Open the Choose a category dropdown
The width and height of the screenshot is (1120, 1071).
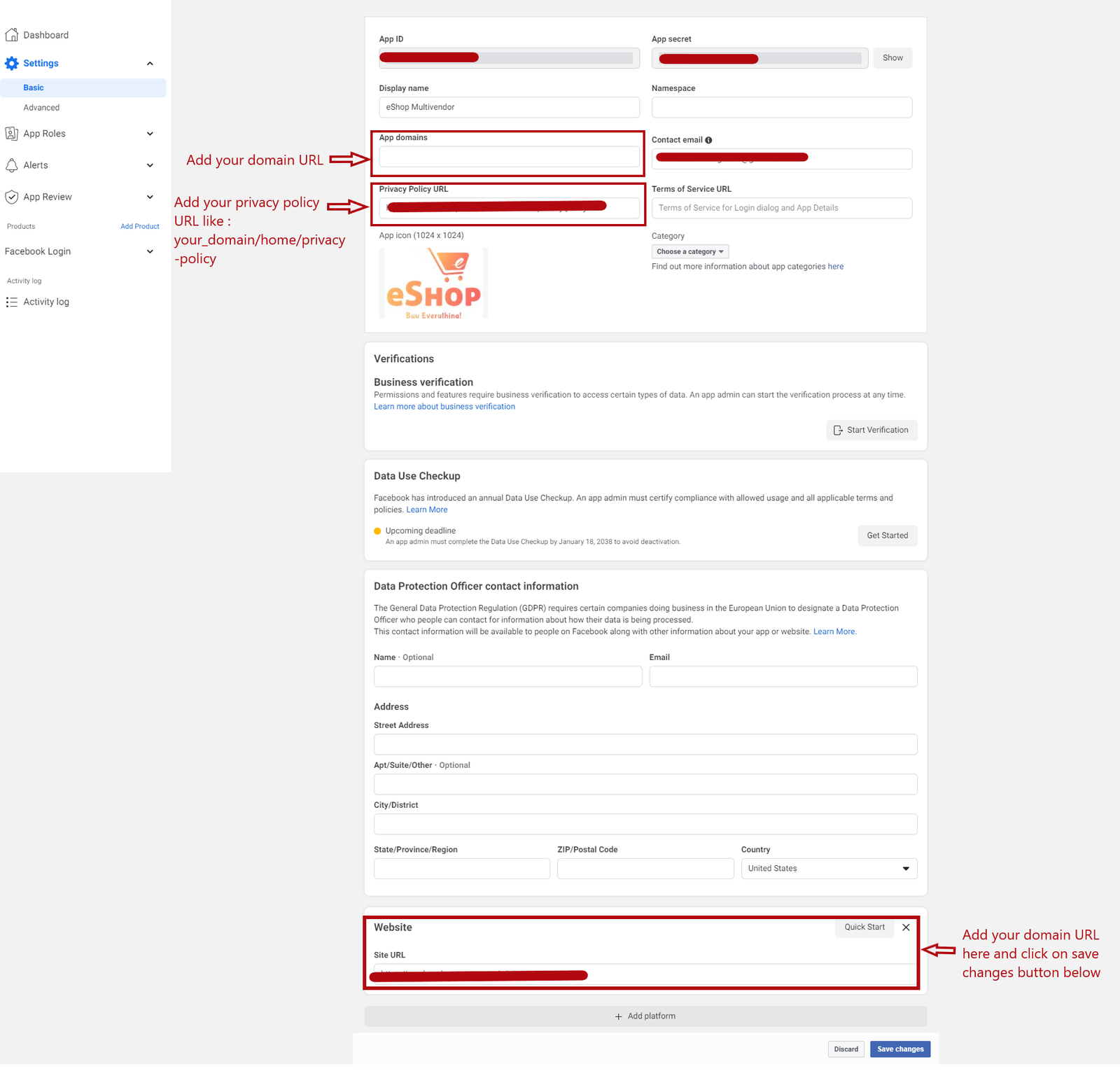[x=690, y=251]
